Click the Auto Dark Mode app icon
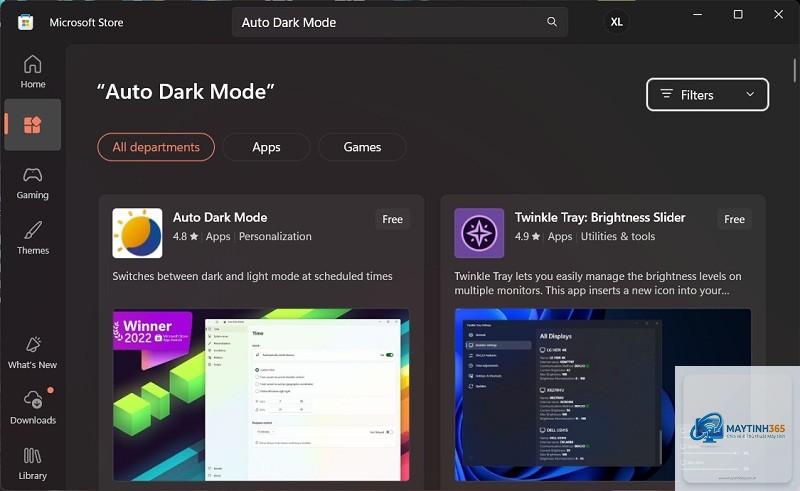This screenshot has height=491, width=800. coord(137,233)
